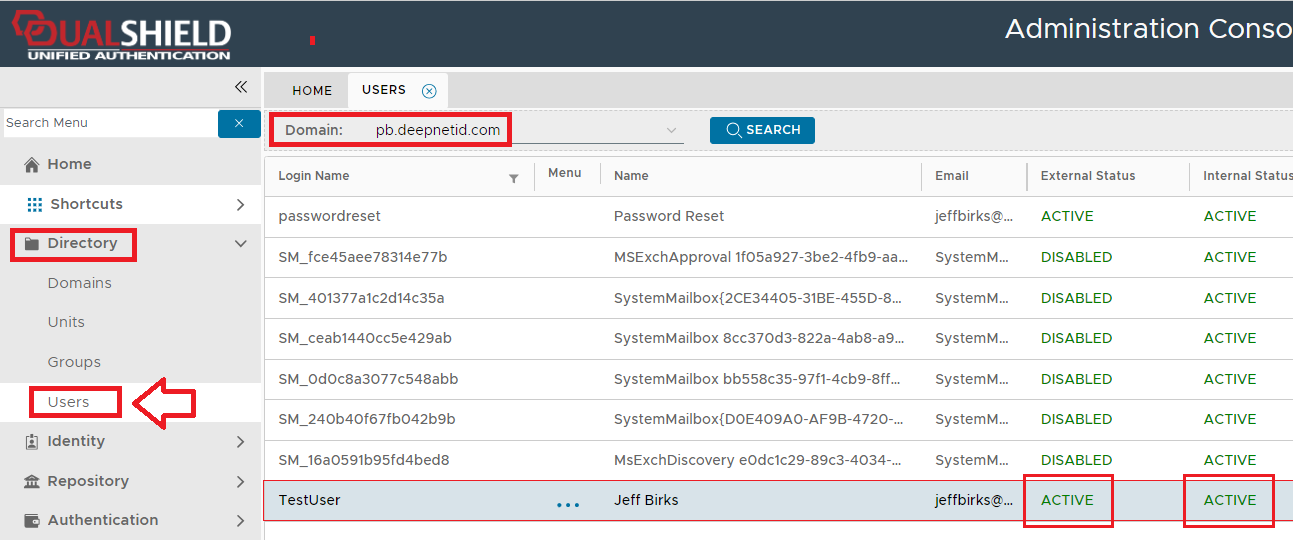Collapse the Directory menu section
Viewport: 1293px width, 540px height.
[x=240, y=243]
